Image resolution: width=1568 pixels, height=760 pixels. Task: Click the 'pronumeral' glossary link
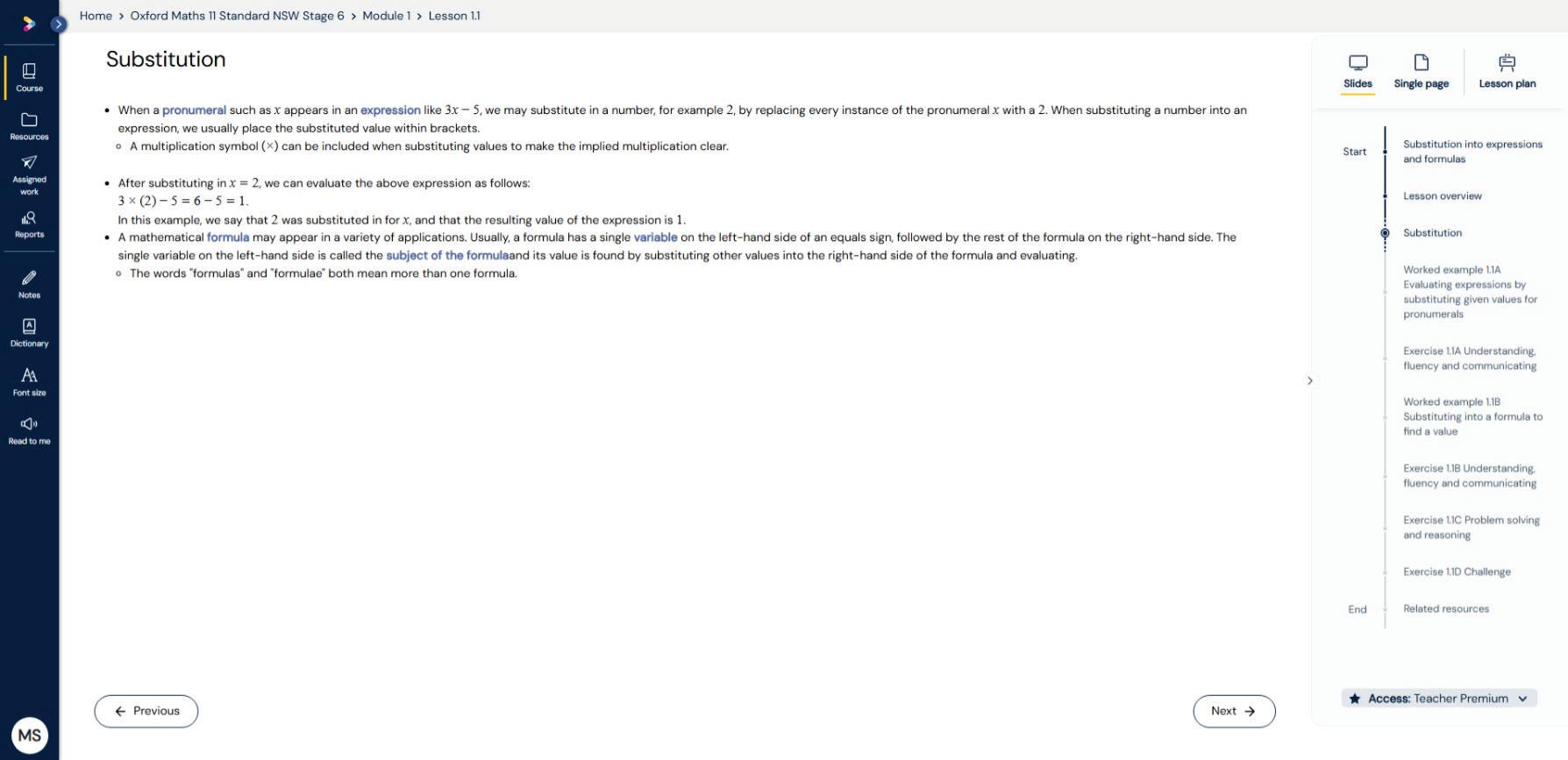click(x=194, y=110)
